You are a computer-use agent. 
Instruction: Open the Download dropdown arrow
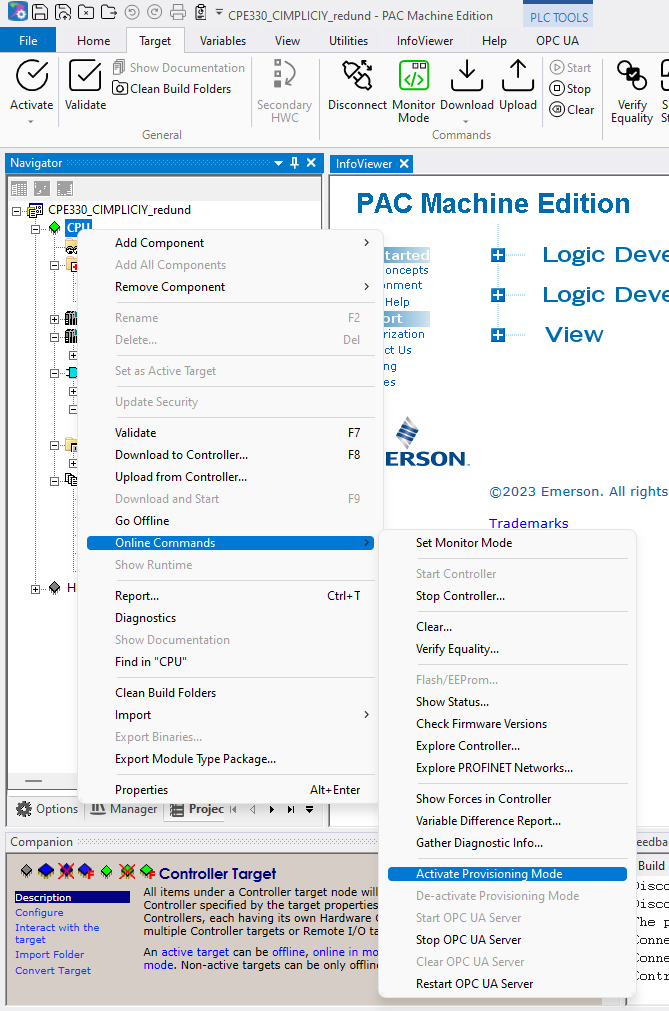(466, 121)
